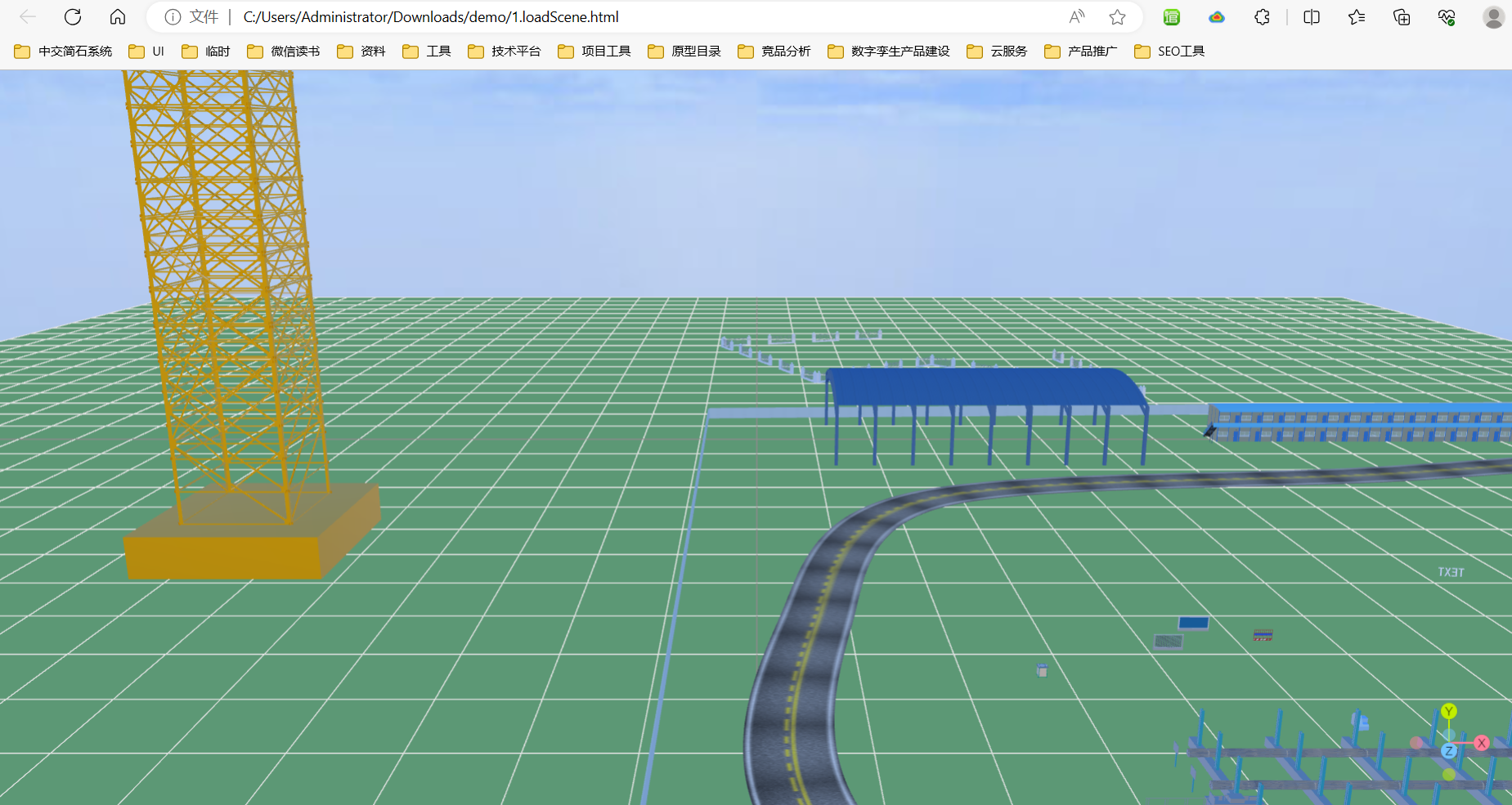Open the 工具 bookmark folder

pos(427,51)
